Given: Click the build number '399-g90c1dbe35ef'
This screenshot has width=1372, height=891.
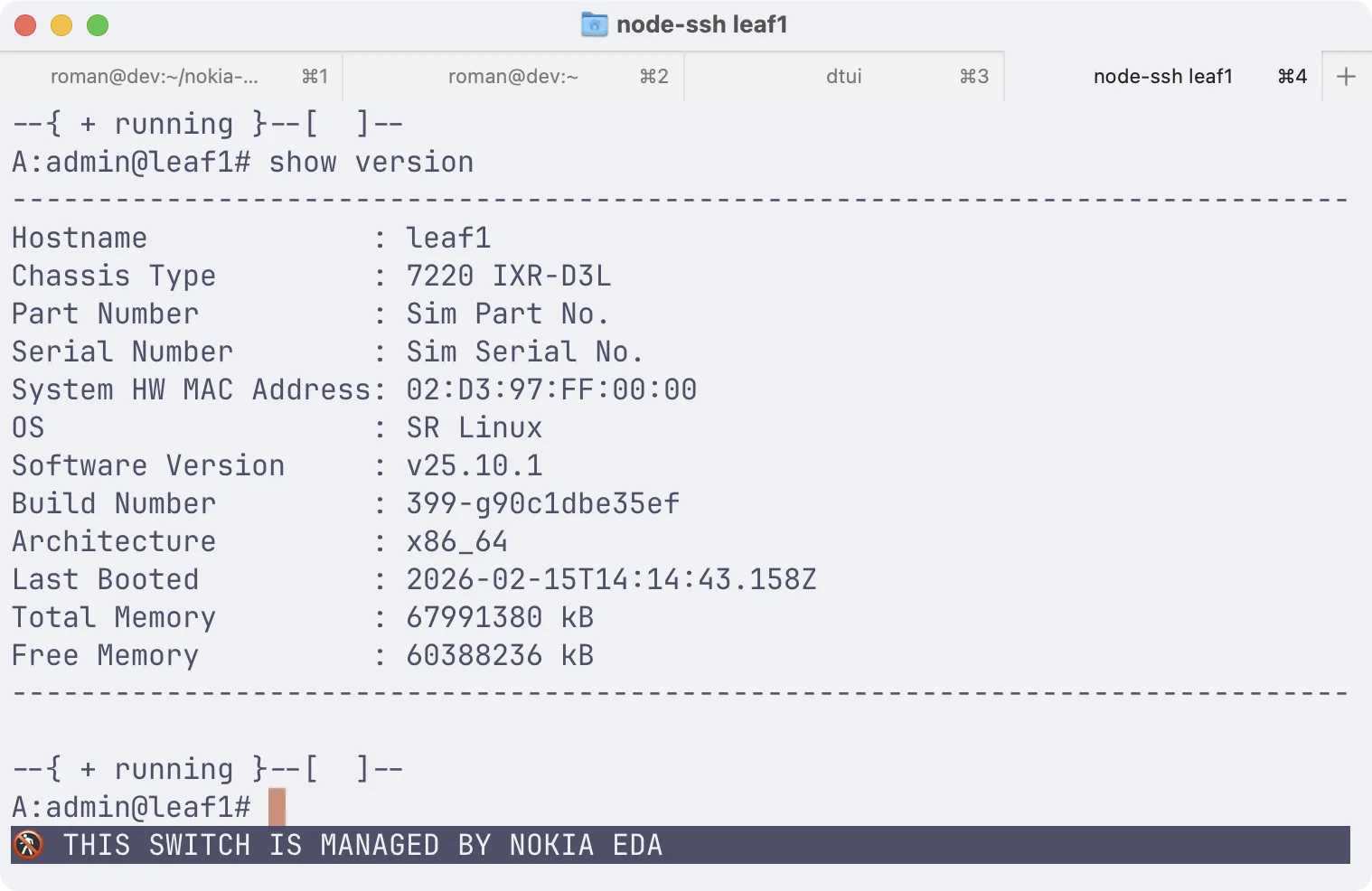Looking at the screenshot, I should [543, 503].
